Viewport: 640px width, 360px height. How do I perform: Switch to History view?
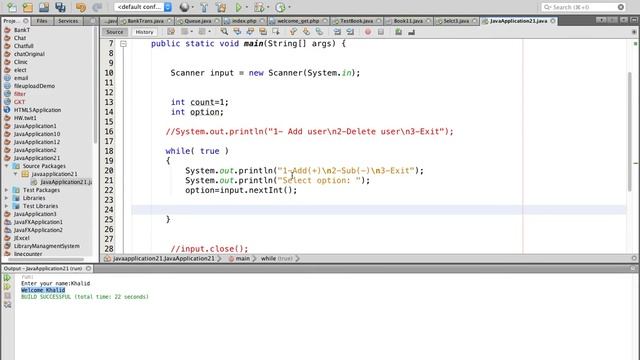(x=144, y=32)
